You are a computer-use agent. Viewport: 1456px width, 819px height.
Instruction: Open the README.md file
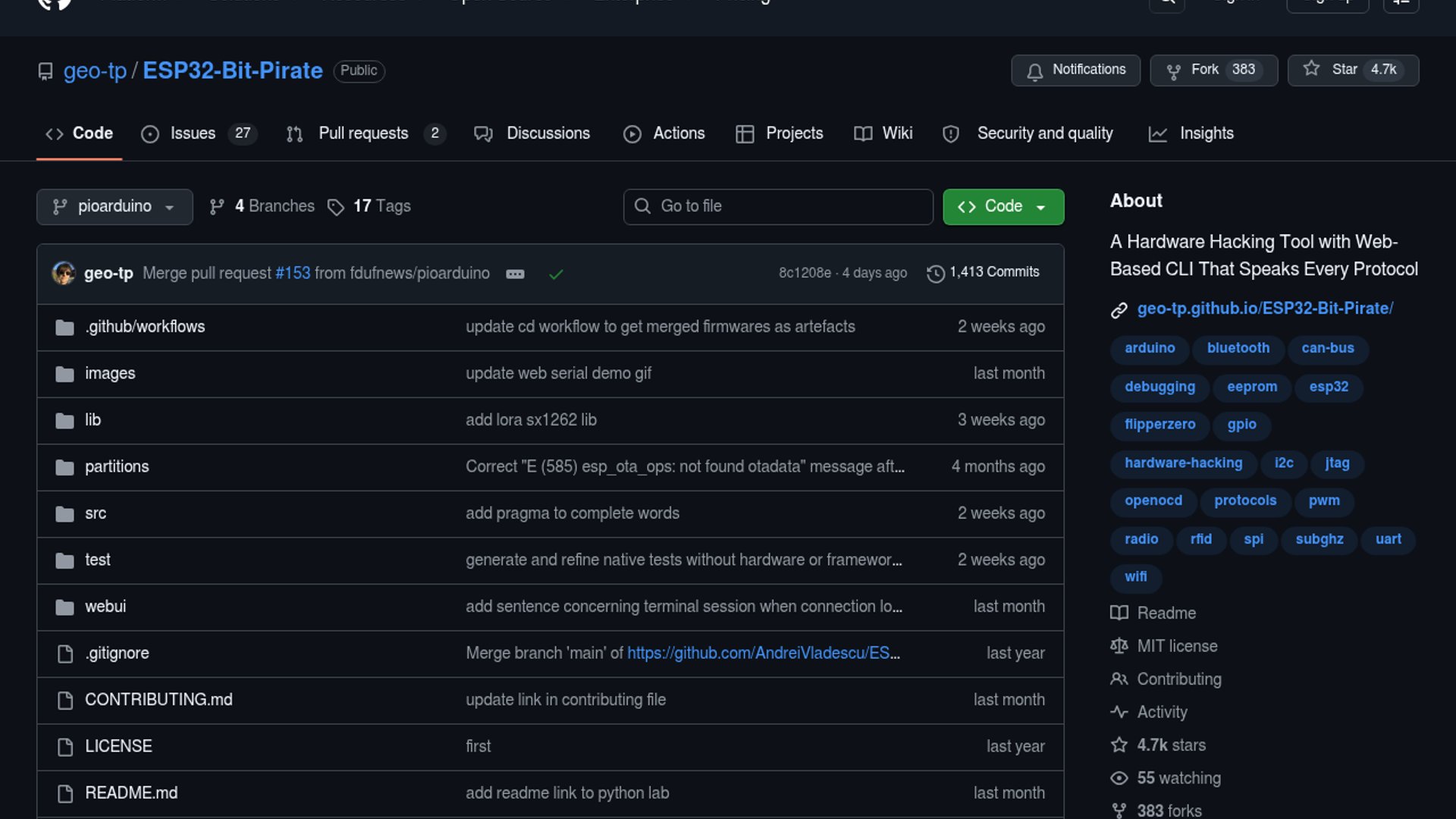[131, 793]
